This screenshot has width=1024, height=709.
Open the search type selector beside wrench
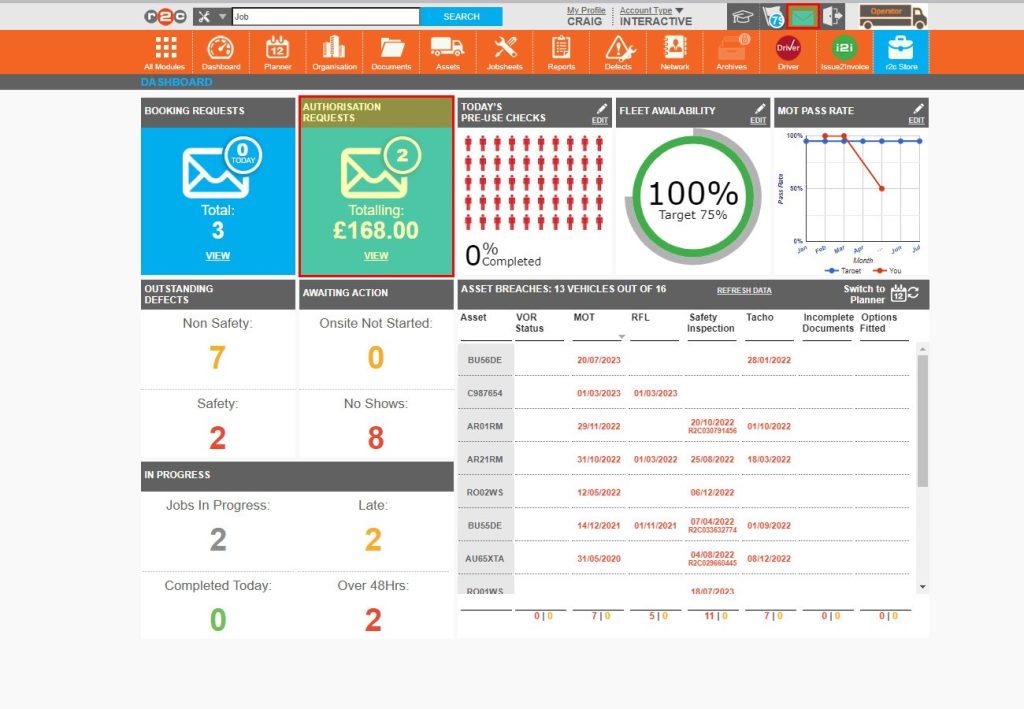point(210,16)
